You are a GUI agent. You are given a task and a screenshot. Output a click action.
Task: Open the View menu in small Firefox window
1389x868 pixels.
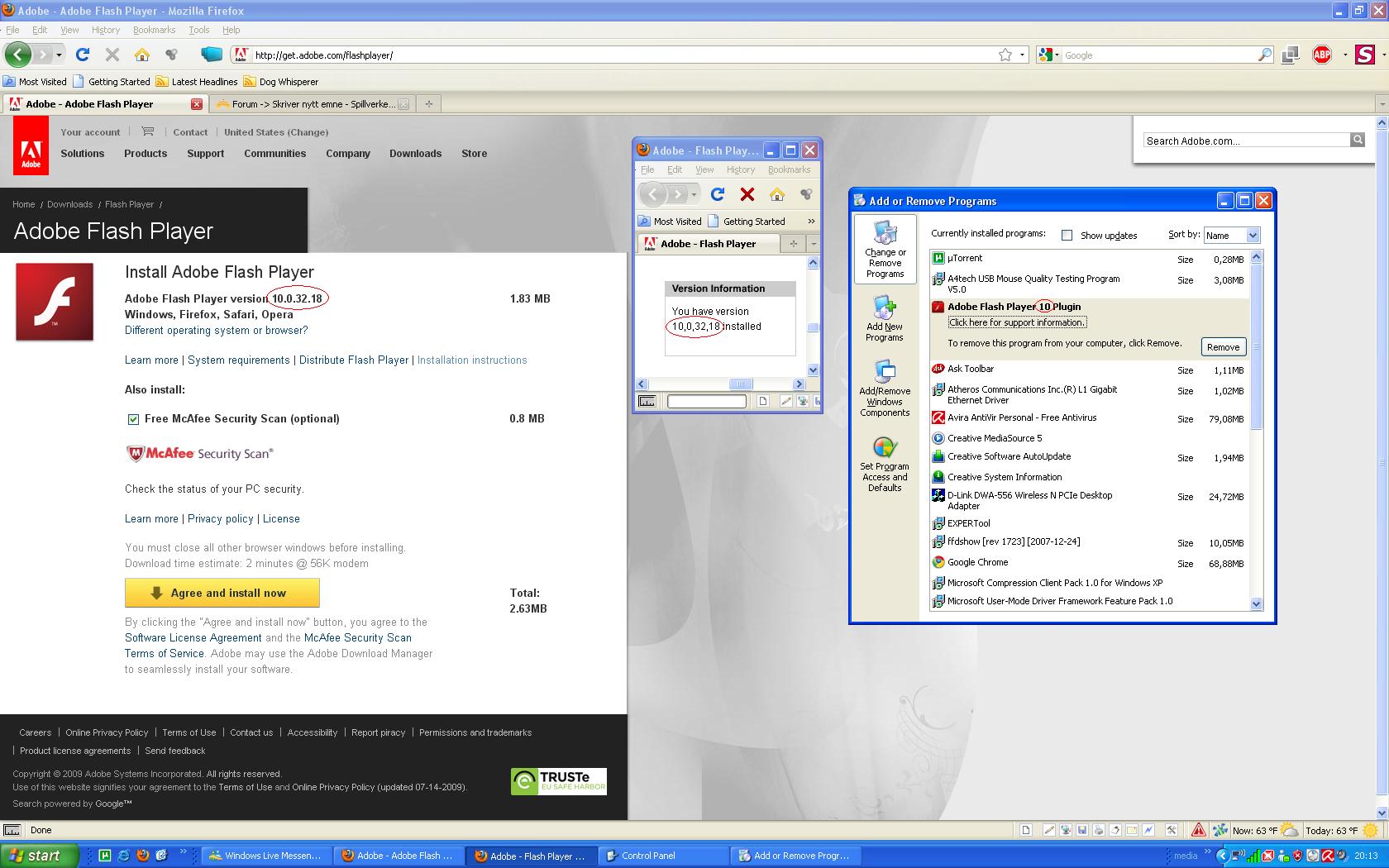click(704, 169)
